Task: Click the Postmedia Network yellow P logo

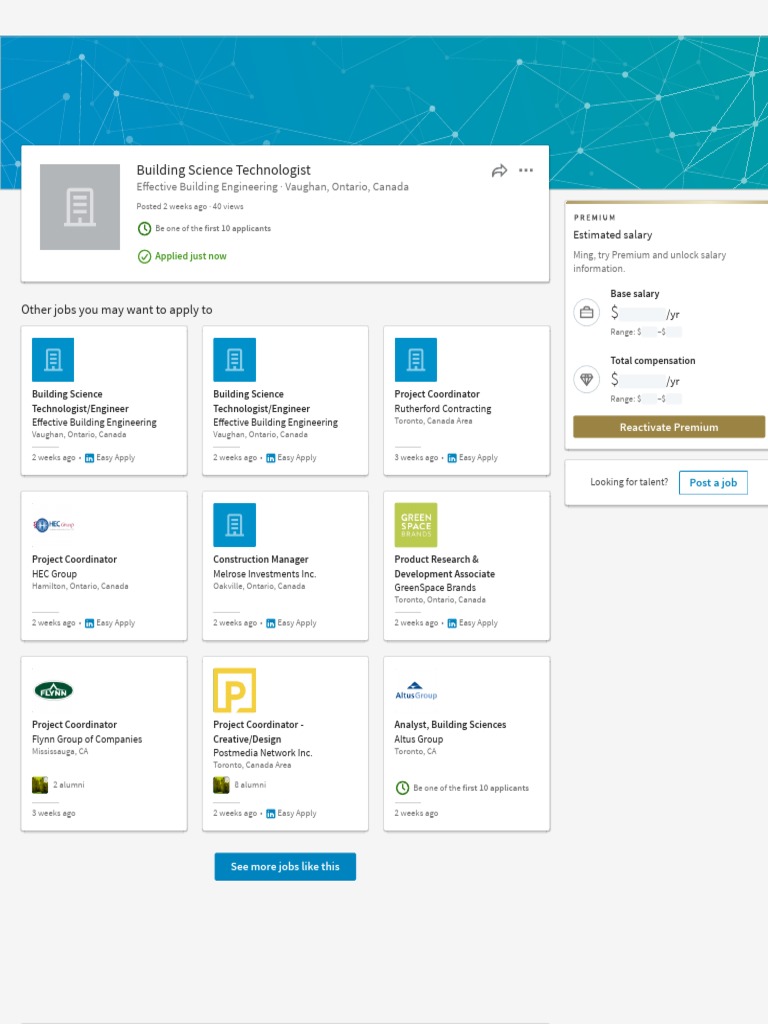Action: click(235, 690)
